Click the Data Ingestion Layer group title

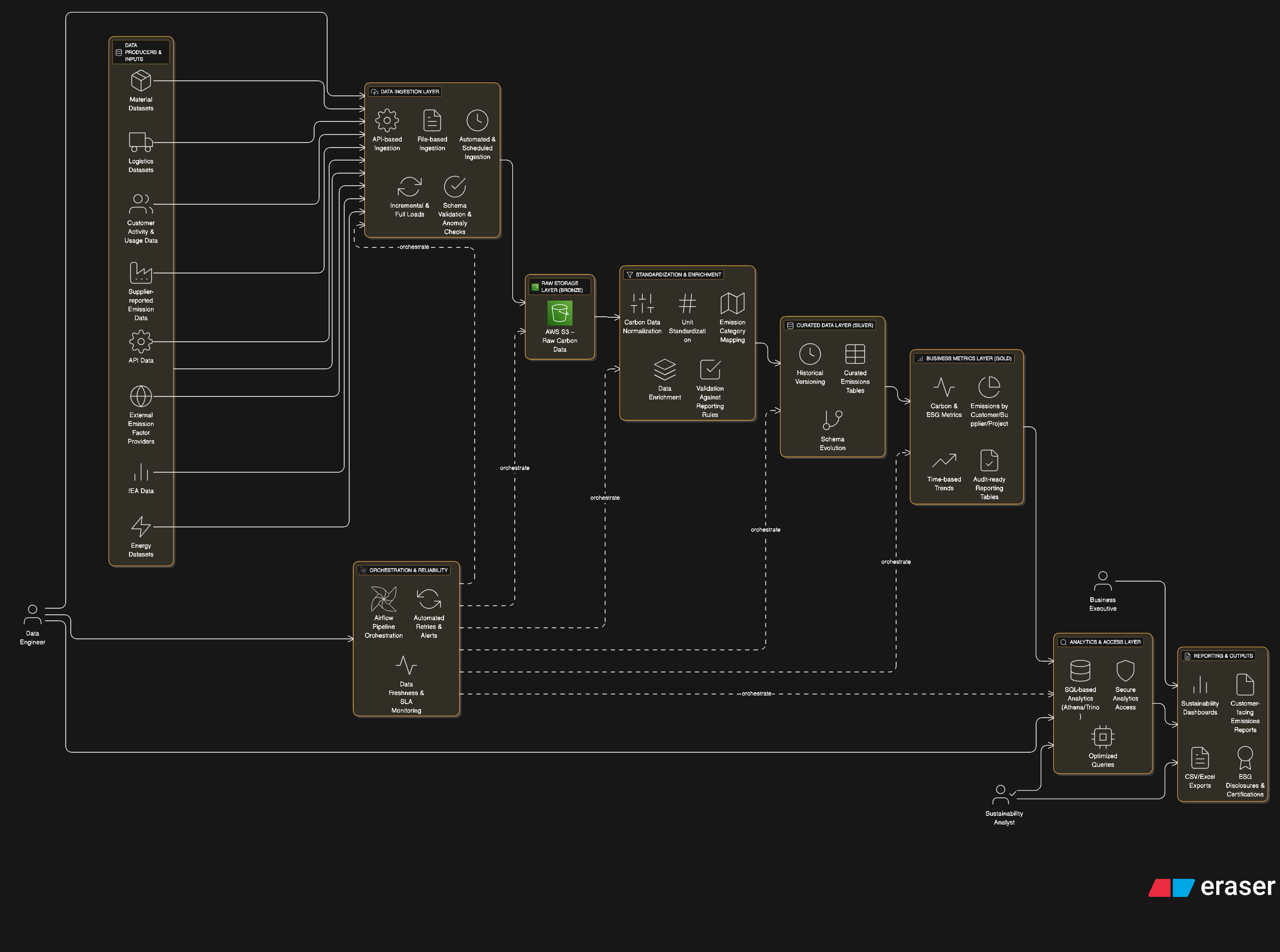[x=409, y=92]
